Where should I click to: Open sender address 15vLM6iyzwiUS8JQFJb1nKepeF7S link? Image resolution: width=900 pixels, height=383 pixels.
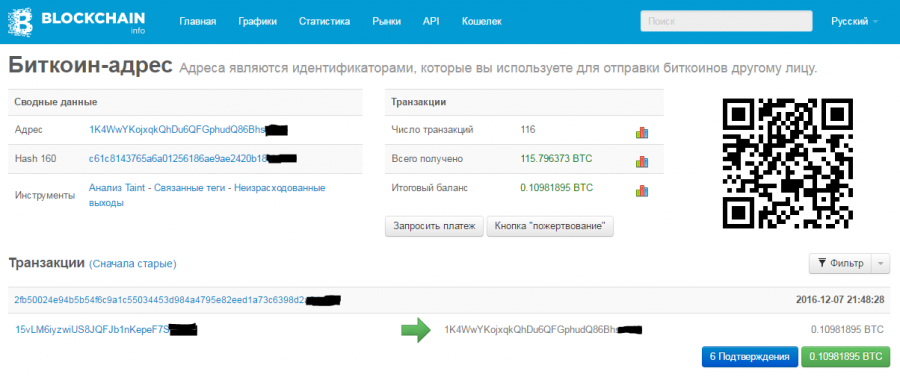click(x=92, y=330)
